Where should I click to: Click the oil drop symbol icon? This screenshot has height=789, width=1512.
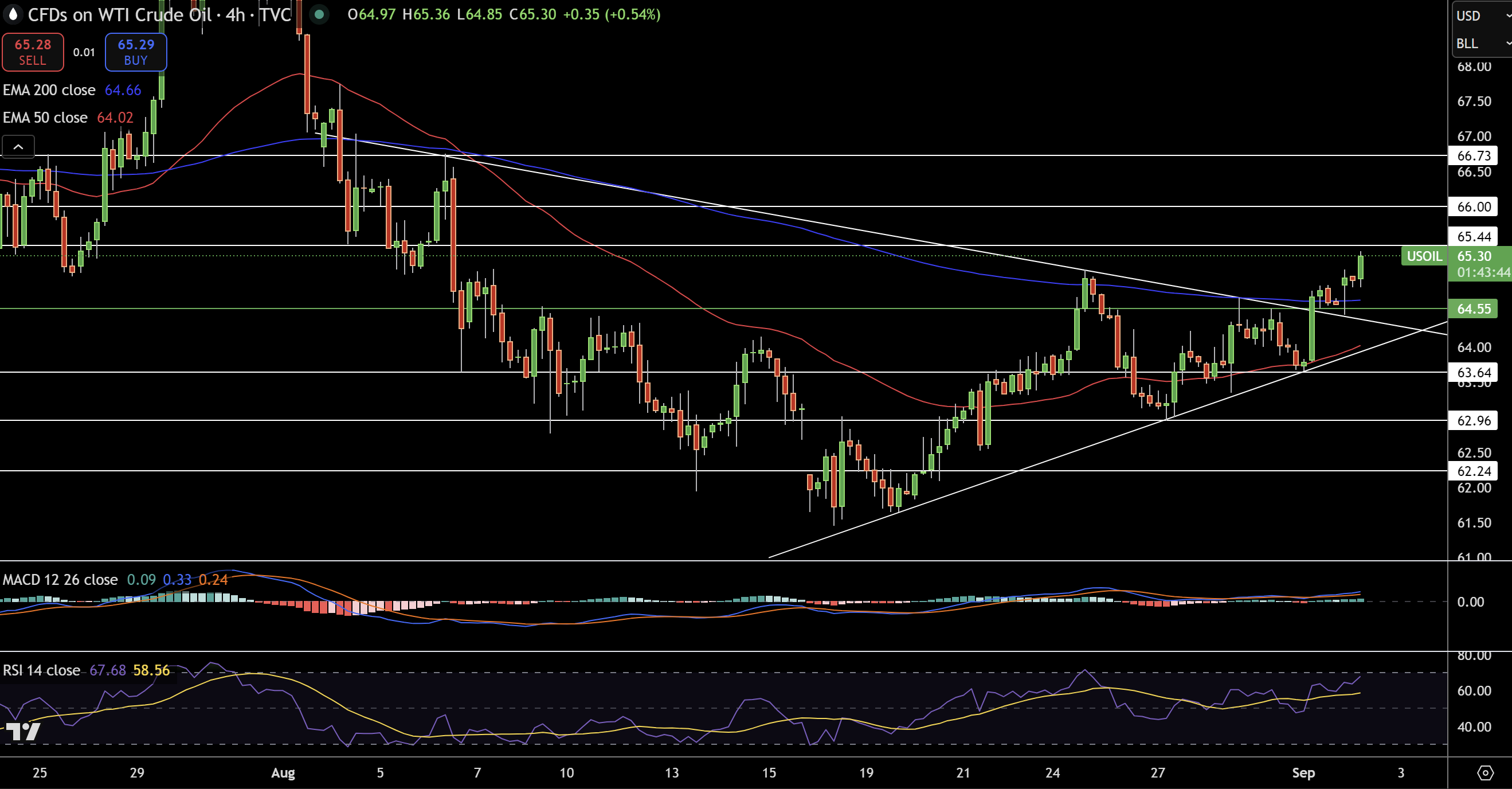13,14
